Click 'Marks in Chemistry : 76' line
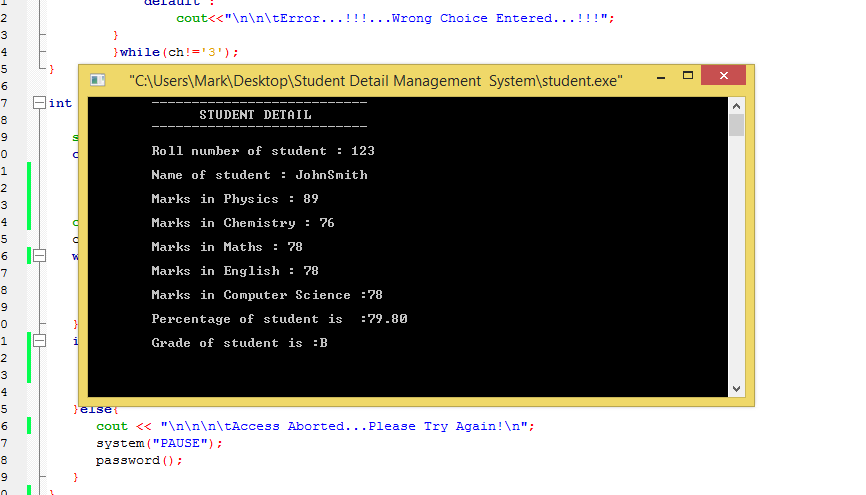 coord(243,223)
